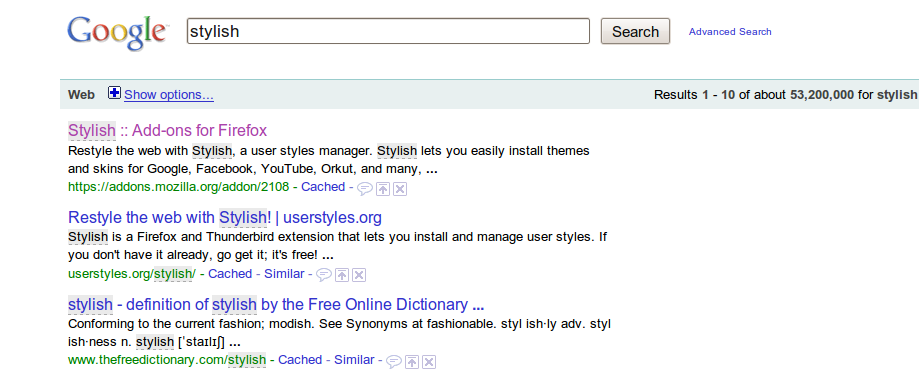Image resolution: width=919 pixels, height=373 pixels.
Task: Open Cached link for userstyles.org result
Action: point(230,274)
